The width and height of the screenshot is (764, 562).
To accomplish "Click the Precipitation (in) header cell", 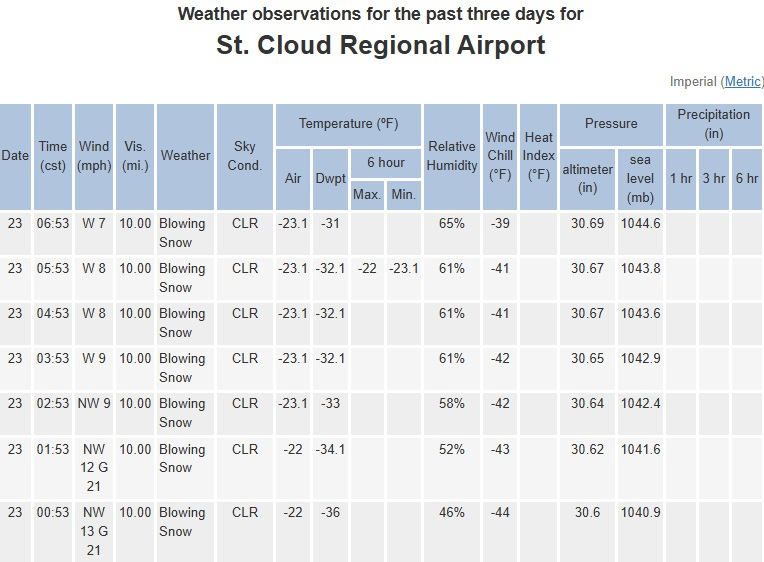I will coord(714,124).
